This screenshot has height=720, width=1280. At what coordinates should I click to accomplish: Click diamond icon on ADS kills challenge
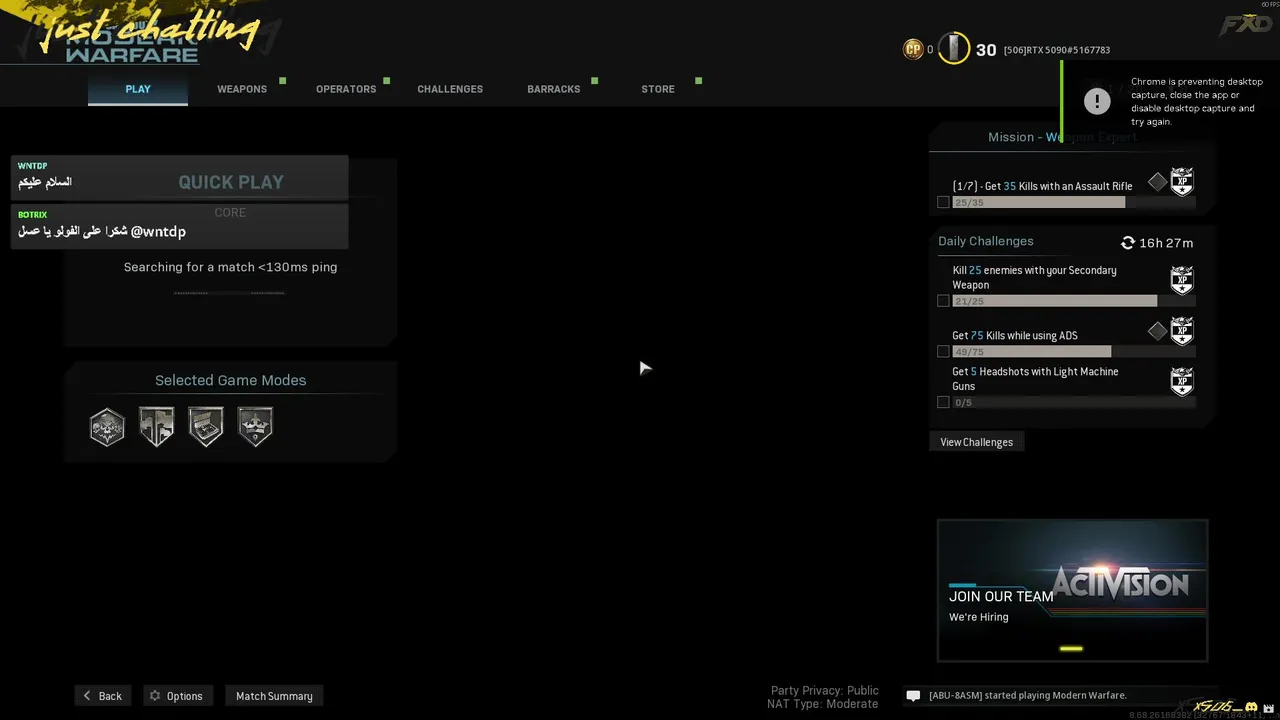pos(1157,330)
